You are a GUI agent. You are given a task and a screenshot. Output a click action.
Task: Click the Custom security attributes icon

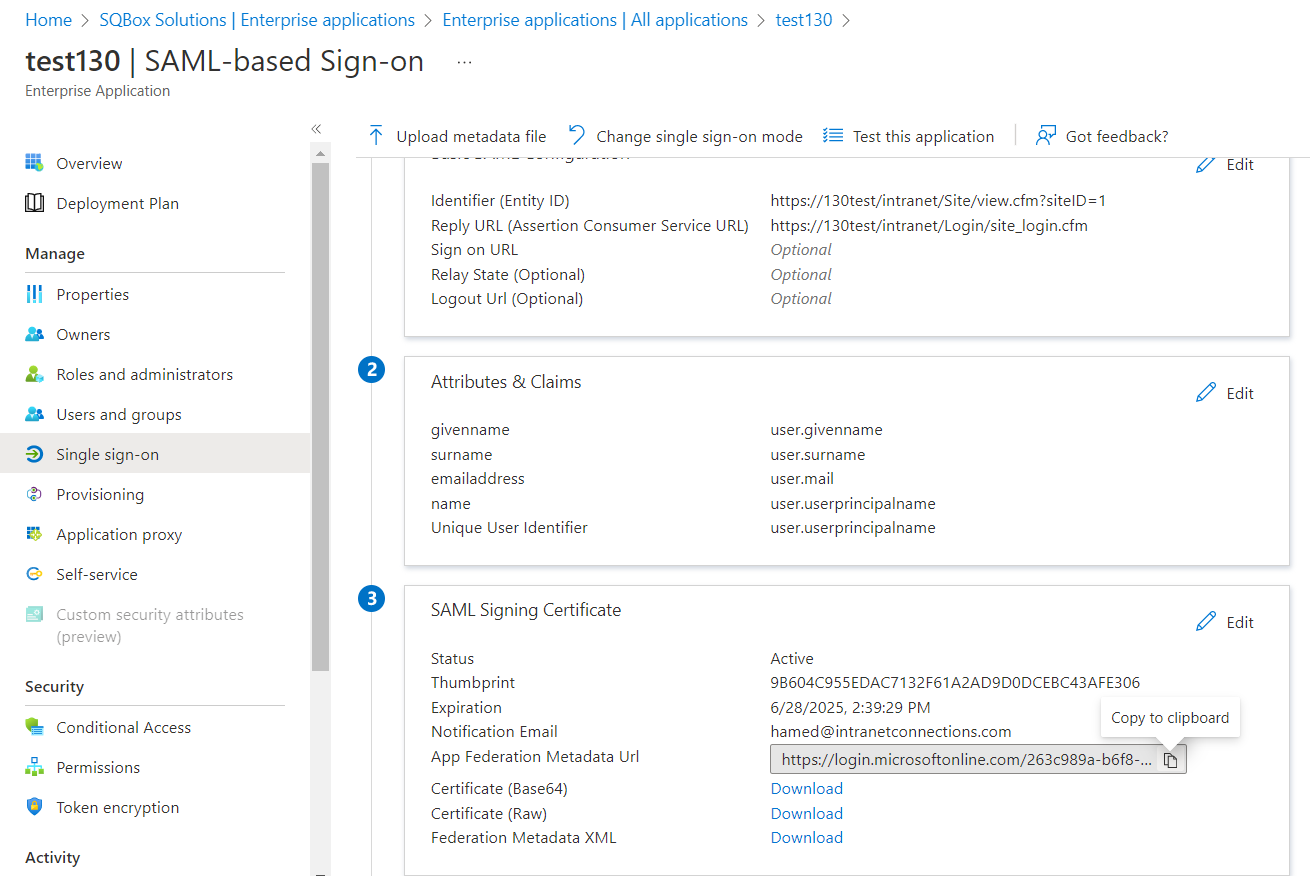coord(34,614)
